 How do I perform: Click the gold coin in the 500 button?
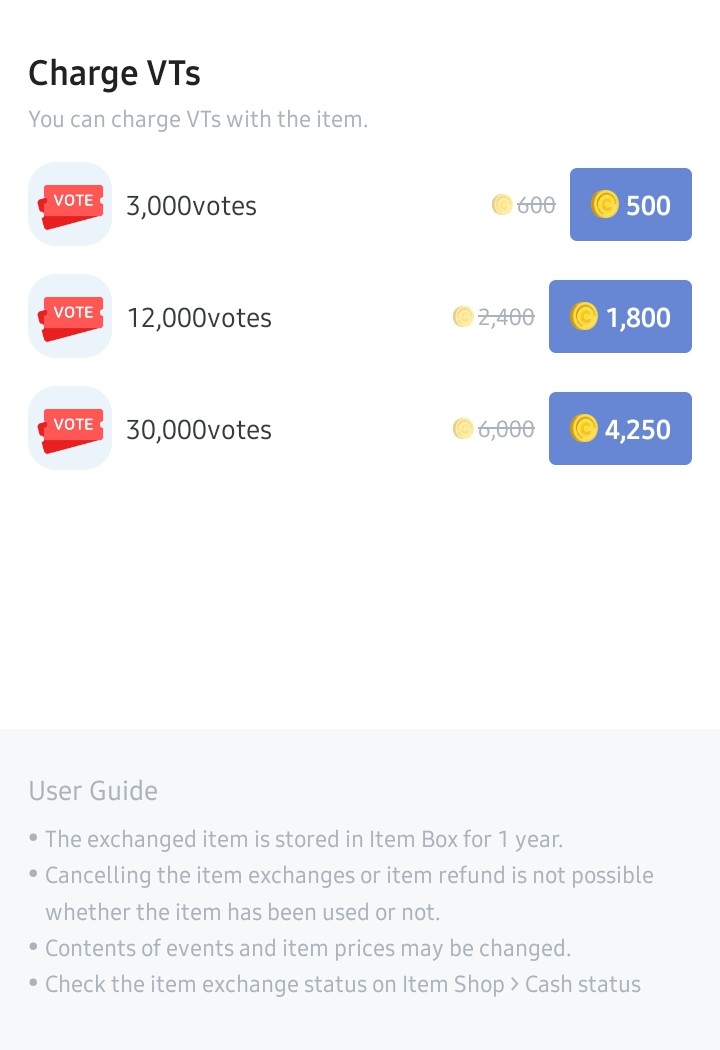[x=605, y=205]
